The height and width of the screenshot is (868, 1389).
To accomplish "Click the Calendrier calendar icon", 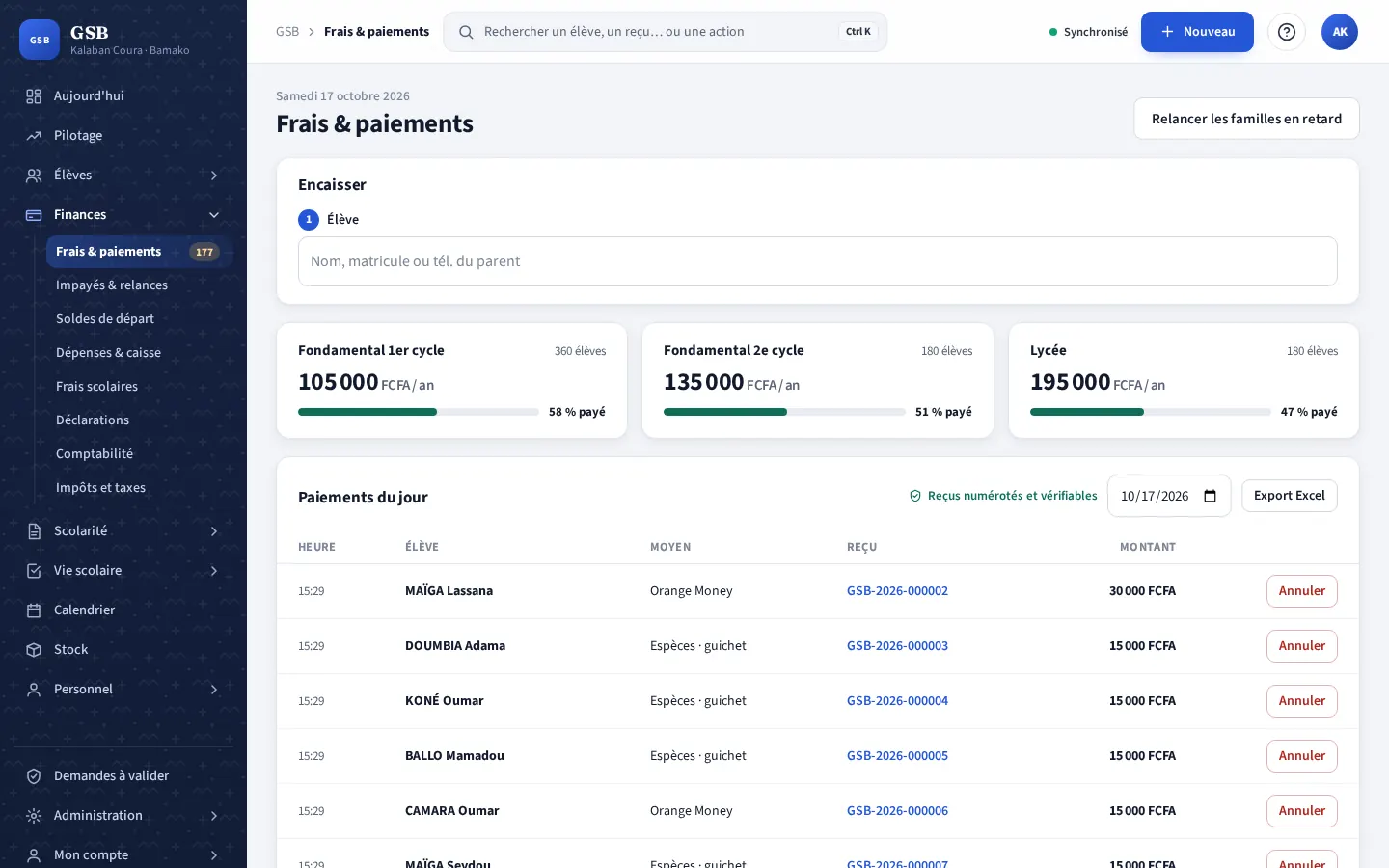I will tap(34, 610).
